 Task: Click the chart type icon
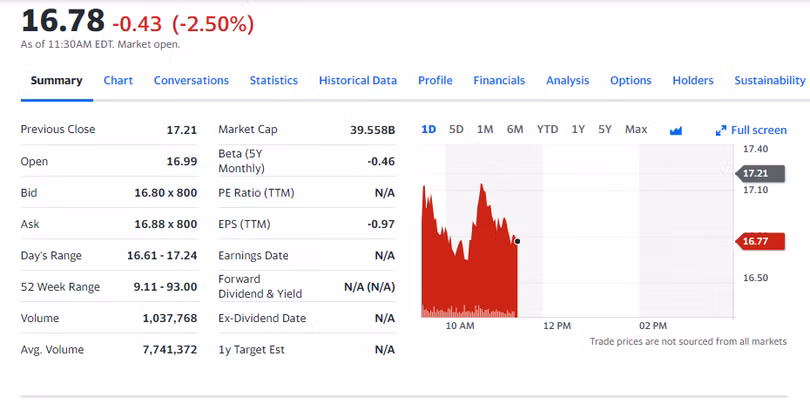(x=675, y=130)
